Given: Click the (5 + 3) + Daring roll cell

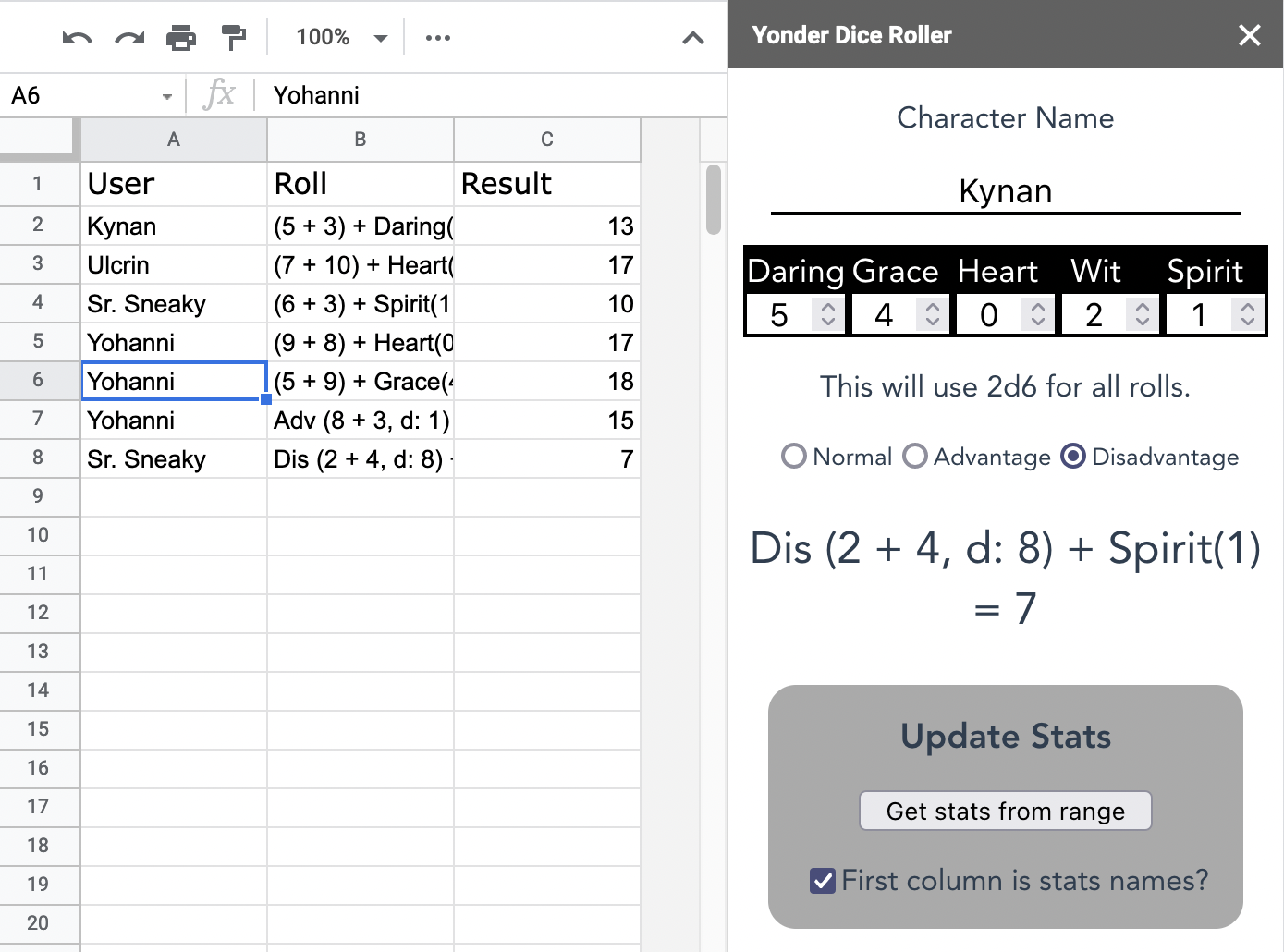Looking at the screenshot, I should 361,226.
